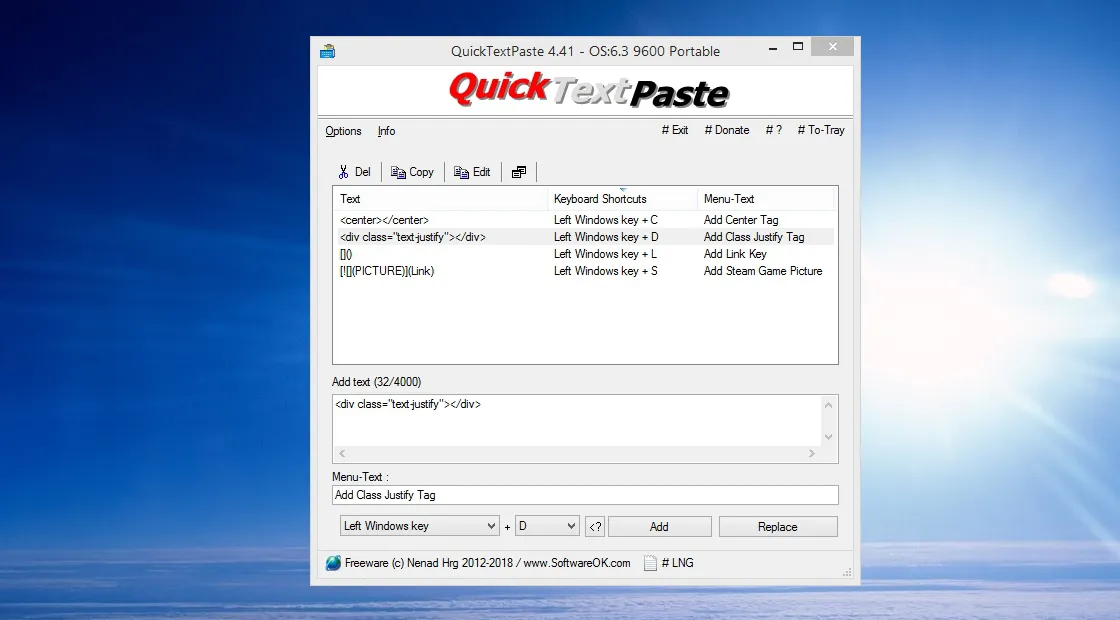The width and height of the screenshot is (1120, 620).
Task: Click the Left Windows key + S cell
Action: [x=606, y=271]
